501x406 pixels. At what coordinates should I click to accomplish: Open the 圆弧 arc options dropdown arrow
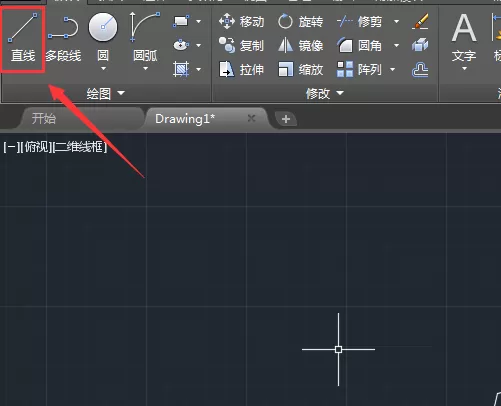click(x=145, y=69)
